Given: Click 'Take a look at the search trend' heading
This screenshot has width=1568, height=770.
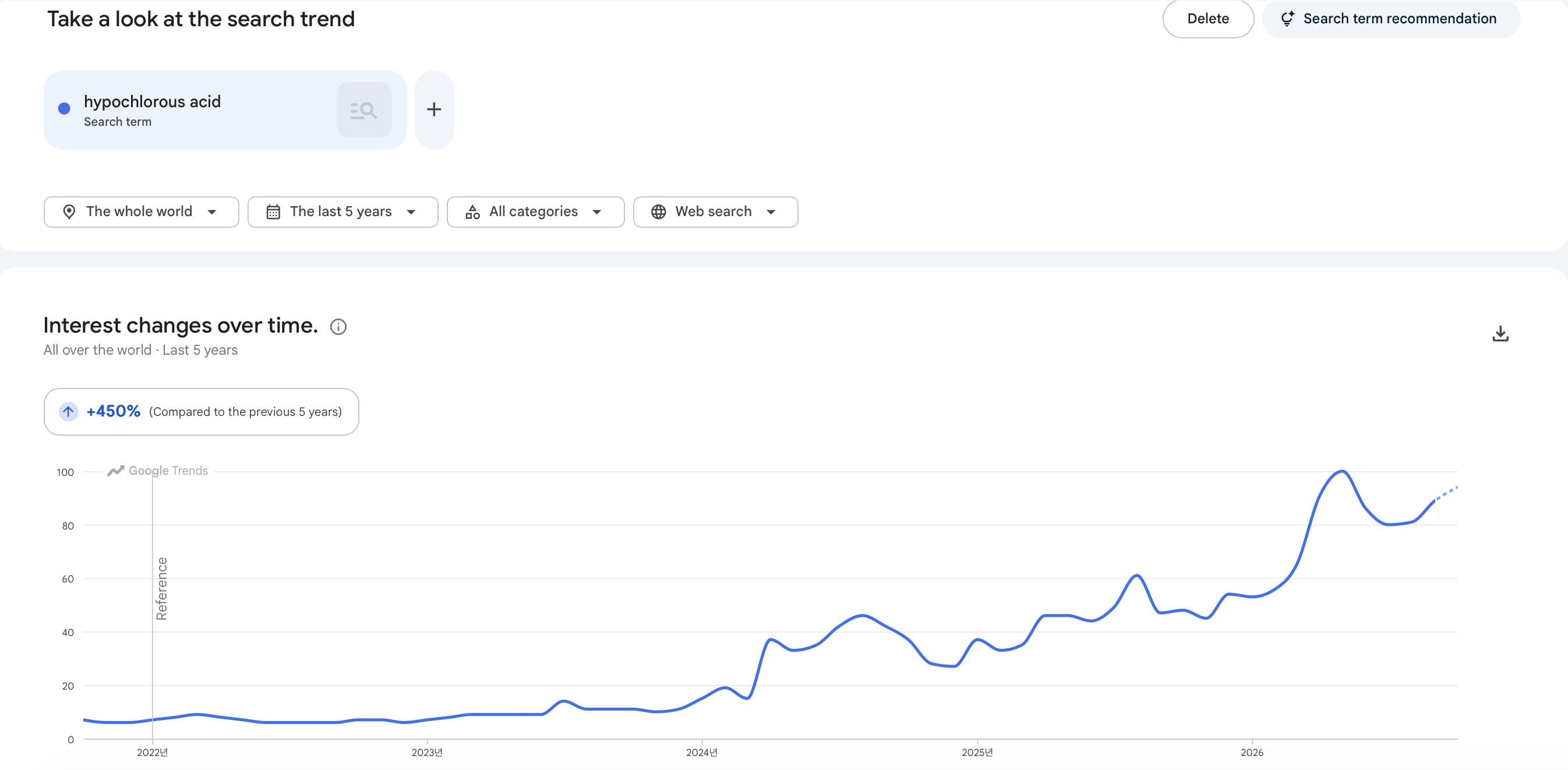Looking at the screenshot, I should [x=201, y=19].
